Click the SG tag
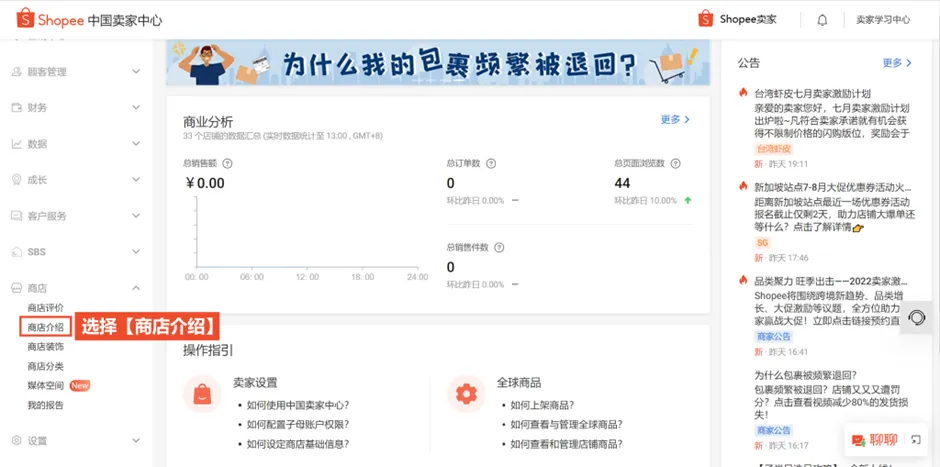Image resolution: width=940 pixels, height=467 pixels. (x=762, y=243)
